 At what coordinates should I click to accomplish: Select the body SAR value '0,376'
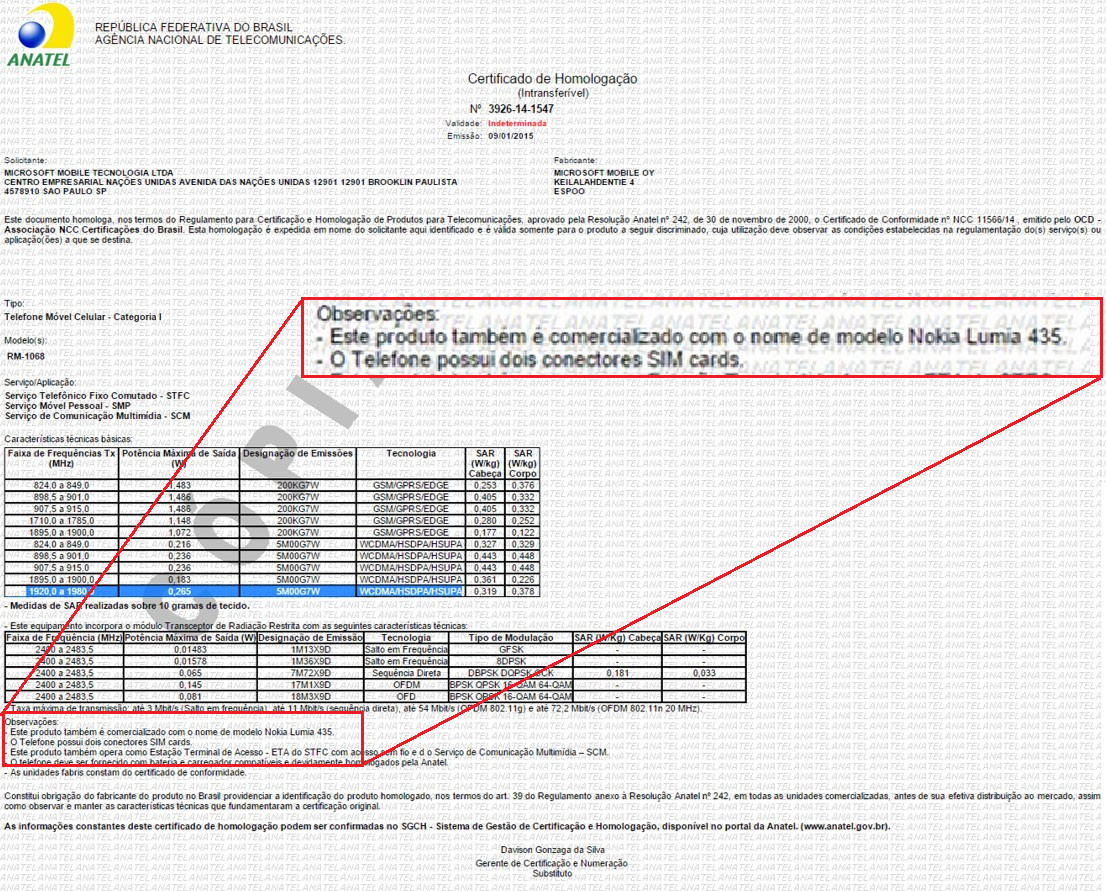[523, 485]
